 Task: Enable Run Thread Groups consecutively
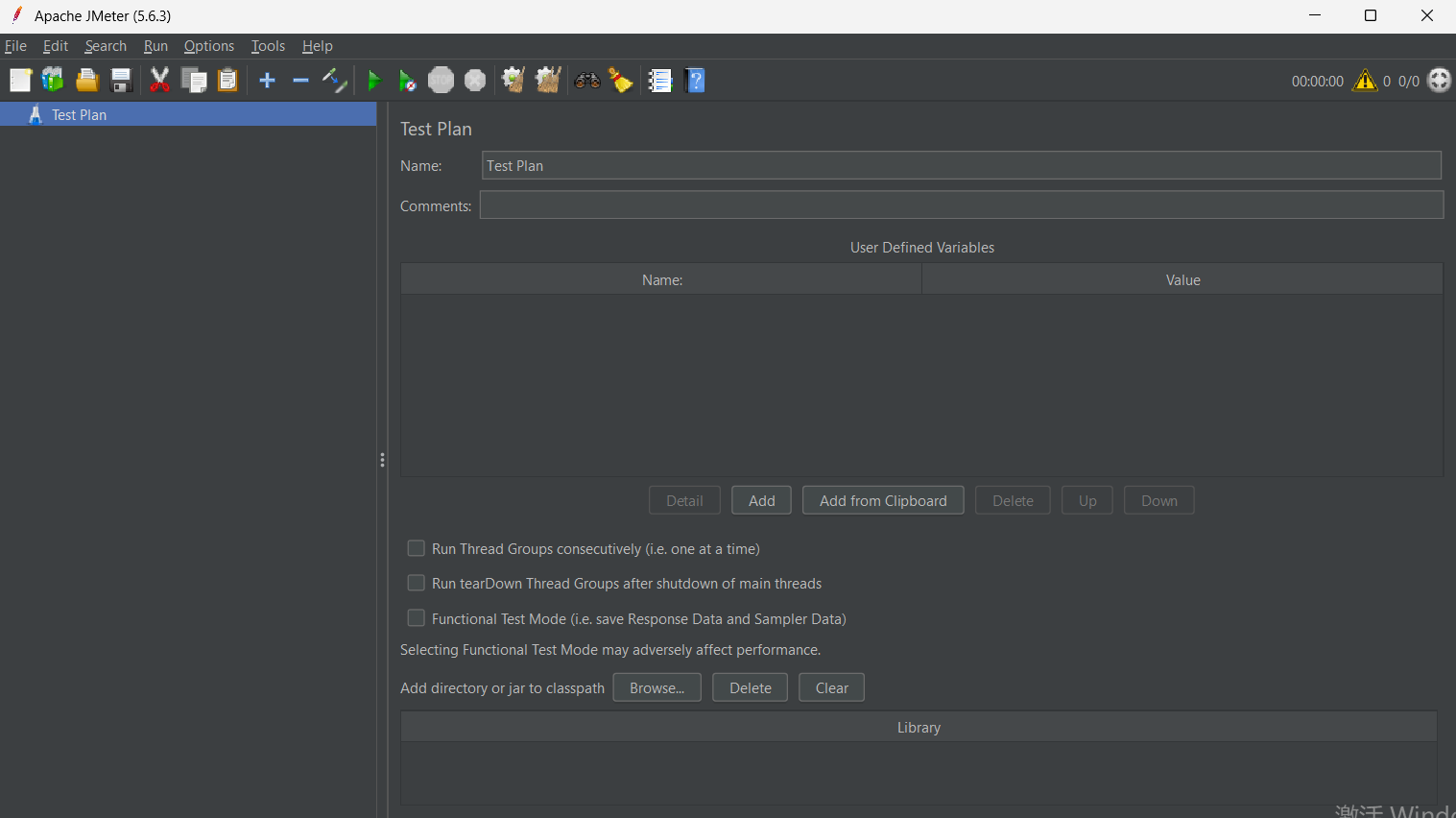pyautogui.click(x=417, y=548)
